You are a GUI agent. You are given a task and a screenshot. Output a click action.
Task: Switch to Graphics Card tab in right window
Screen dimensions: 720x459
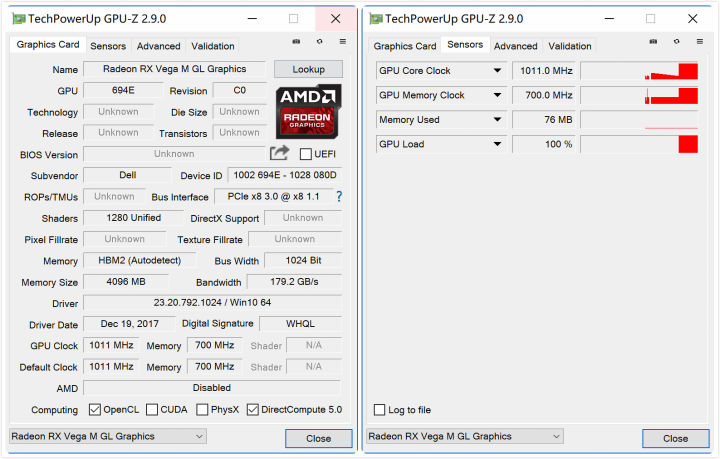tap(405, 46)
